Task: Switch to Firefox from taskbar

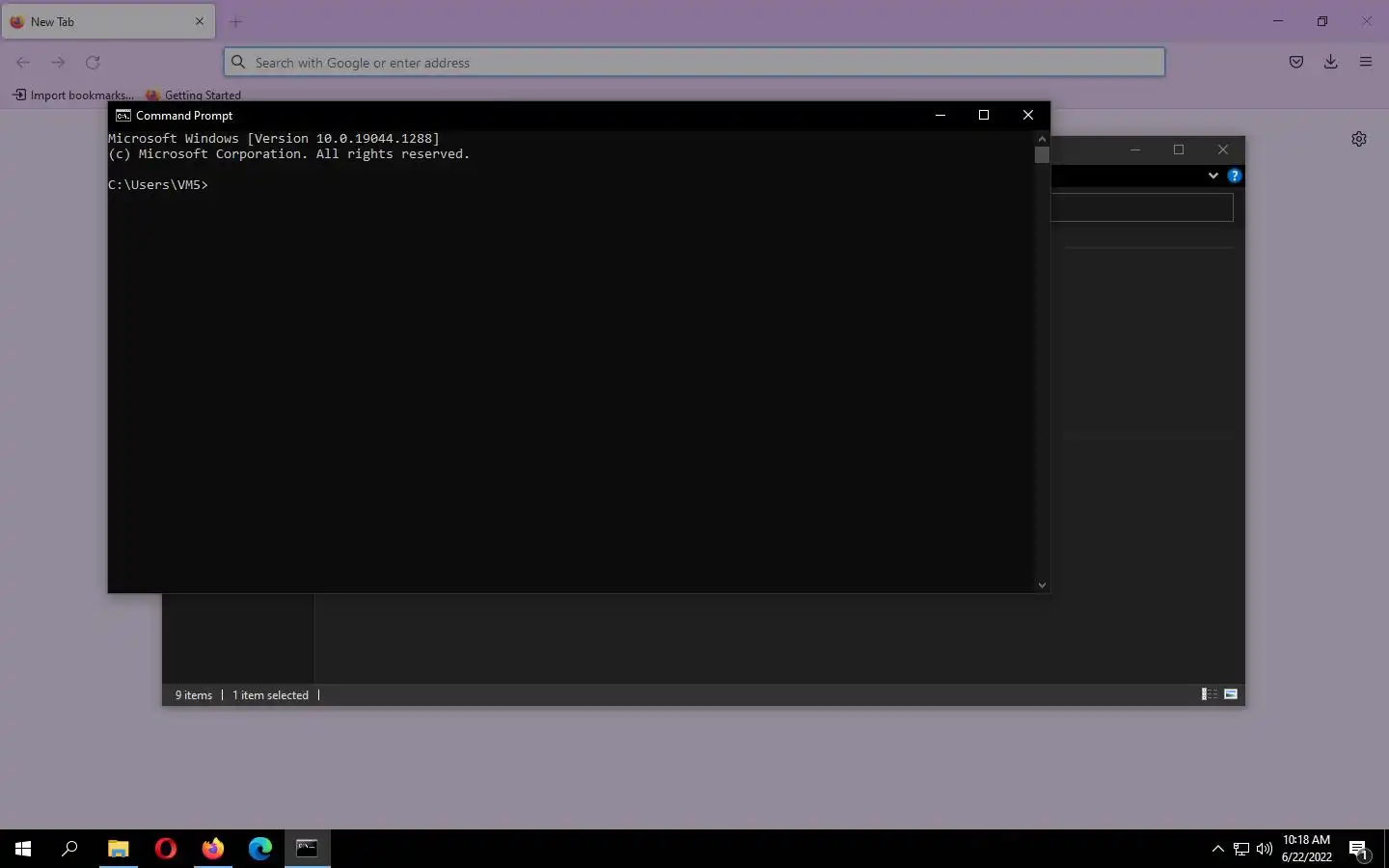Action: click(x=213, y=849)
